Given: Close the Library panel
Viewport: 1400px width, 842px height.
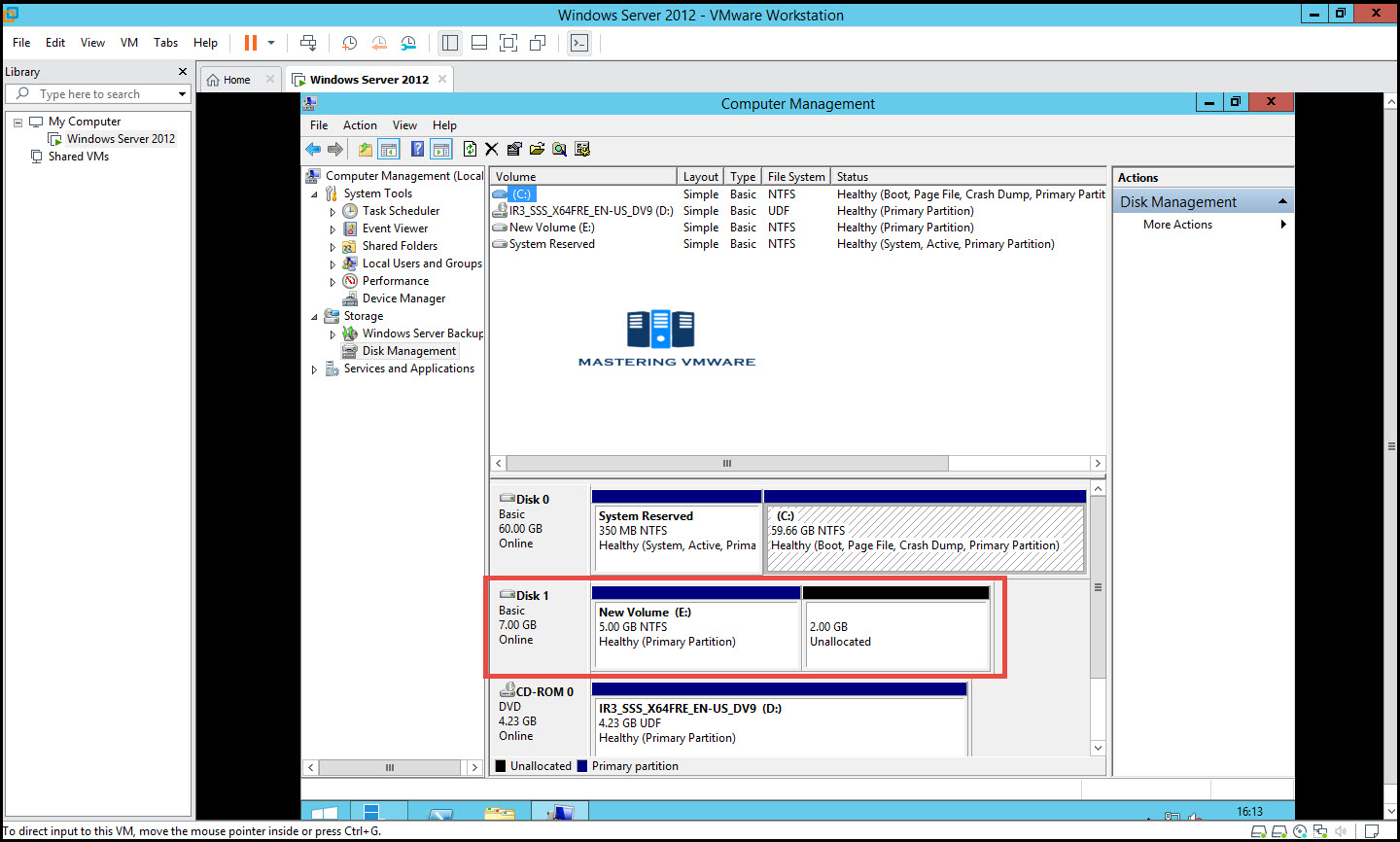Looking at the screenshot, I should click(x=182, y=72).
